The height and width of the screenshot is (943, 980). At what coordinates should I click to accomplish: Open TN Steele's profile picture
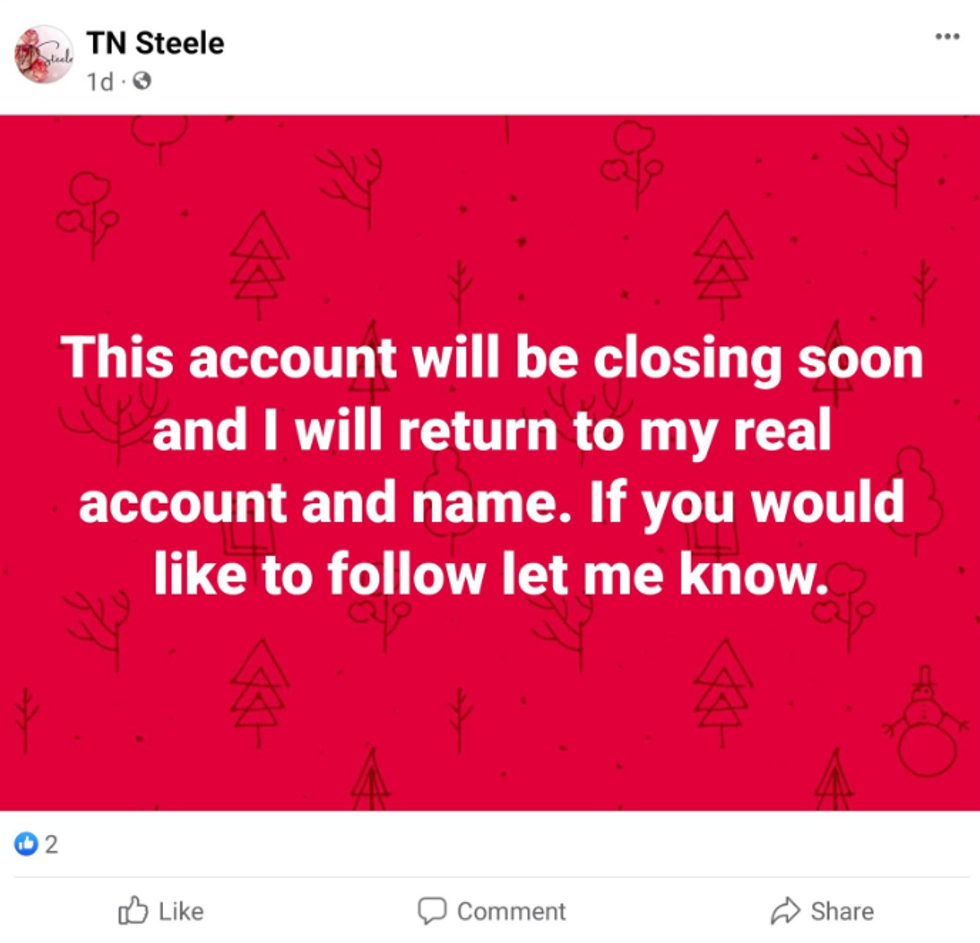[43, 55]
